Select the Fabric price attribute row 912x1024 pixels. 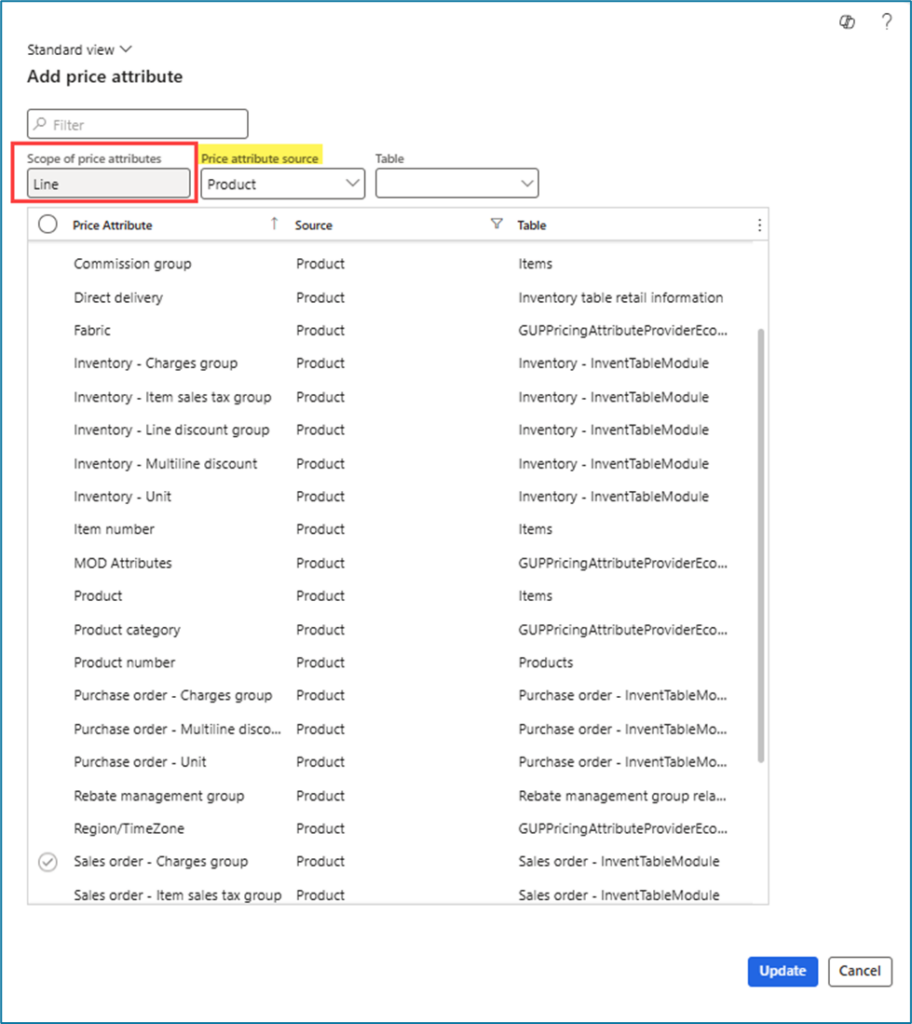(92, 330)
